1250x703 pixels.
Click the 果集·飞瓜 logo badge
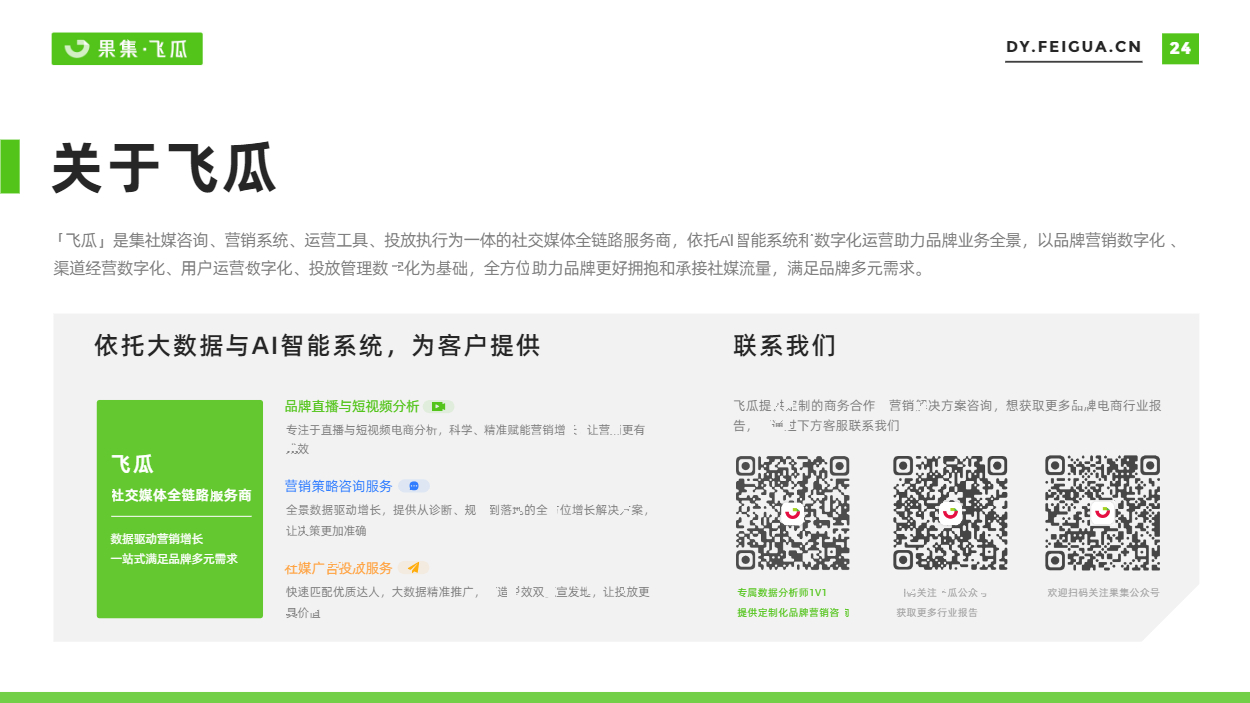tap(127, 49)
